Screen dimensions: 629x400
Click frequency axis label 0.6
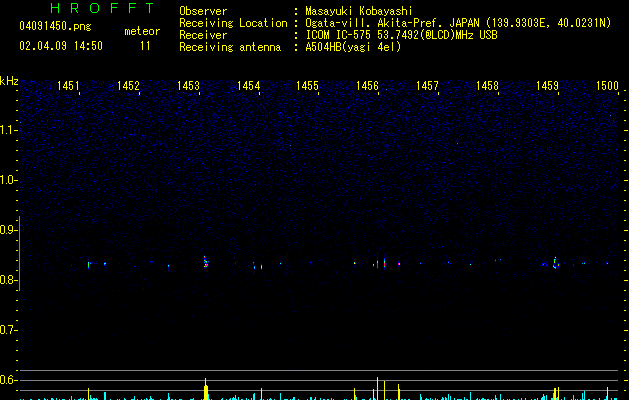pyautogui.click(x=9, y=380)
